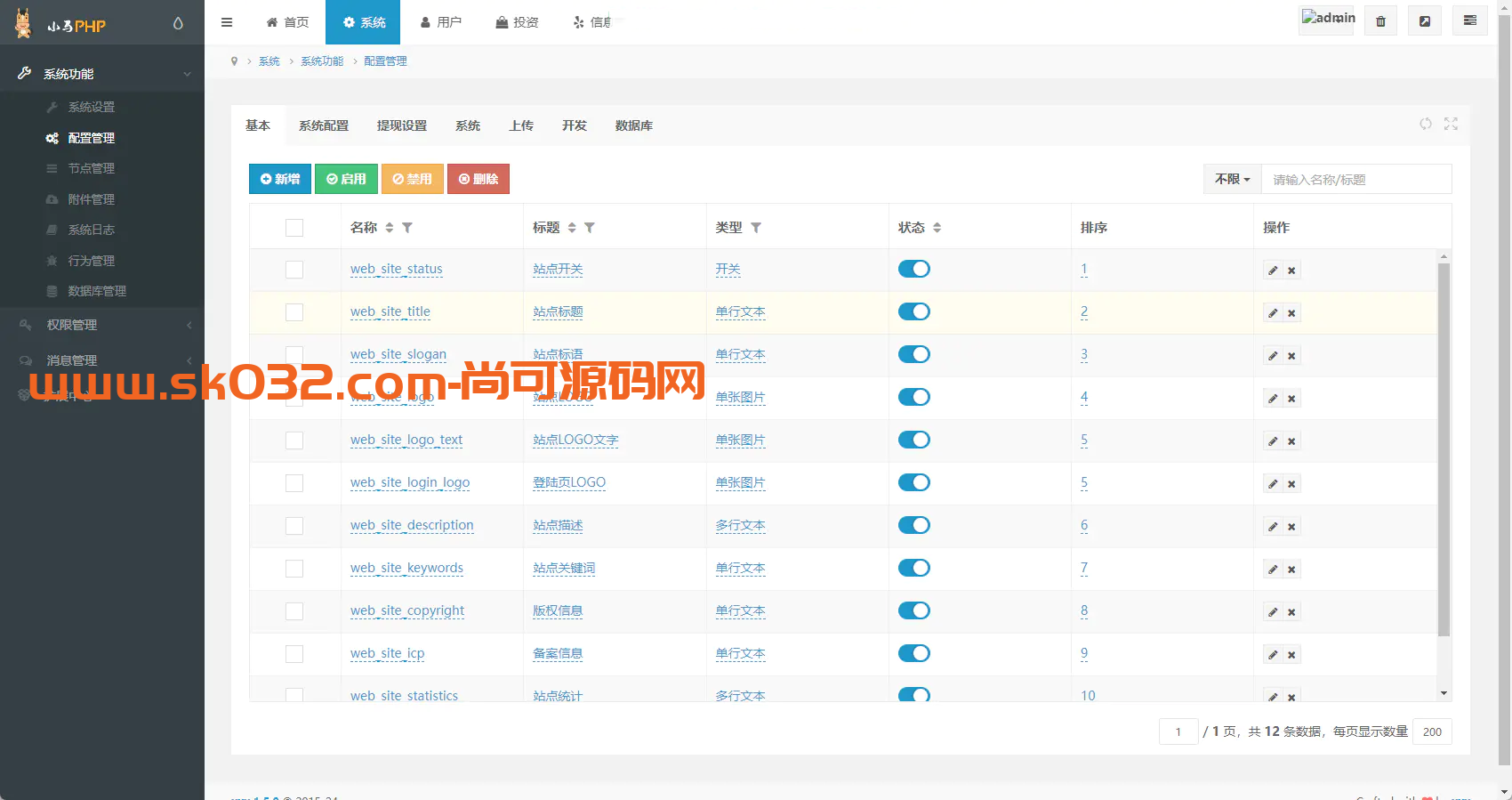Click the per-page count field showing 200
The width and height of the screenshot is (1512, 800).
(x=1432, y=731)
